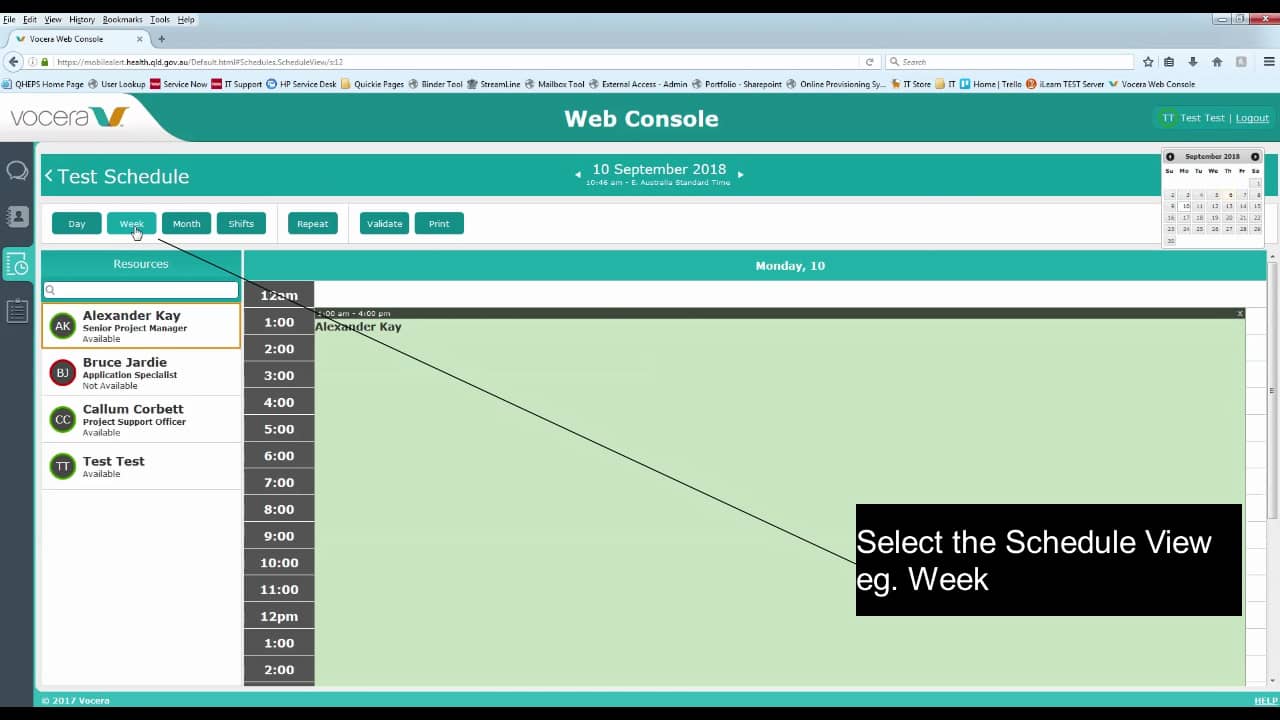This screenshot has width=1280, height=720.
Task: Open the File menu
Action: click(x=9, y=19)
